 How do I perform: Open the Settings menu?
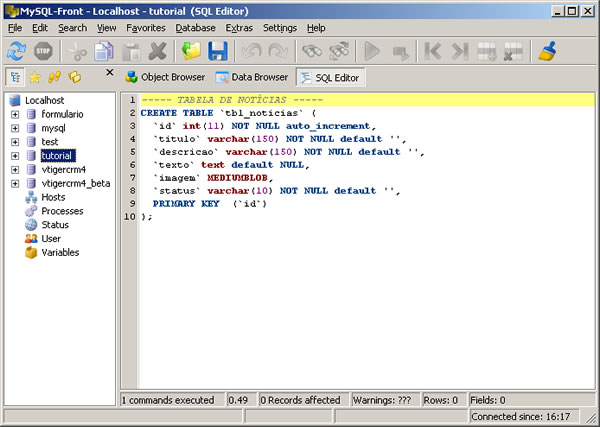coord(280,28)
